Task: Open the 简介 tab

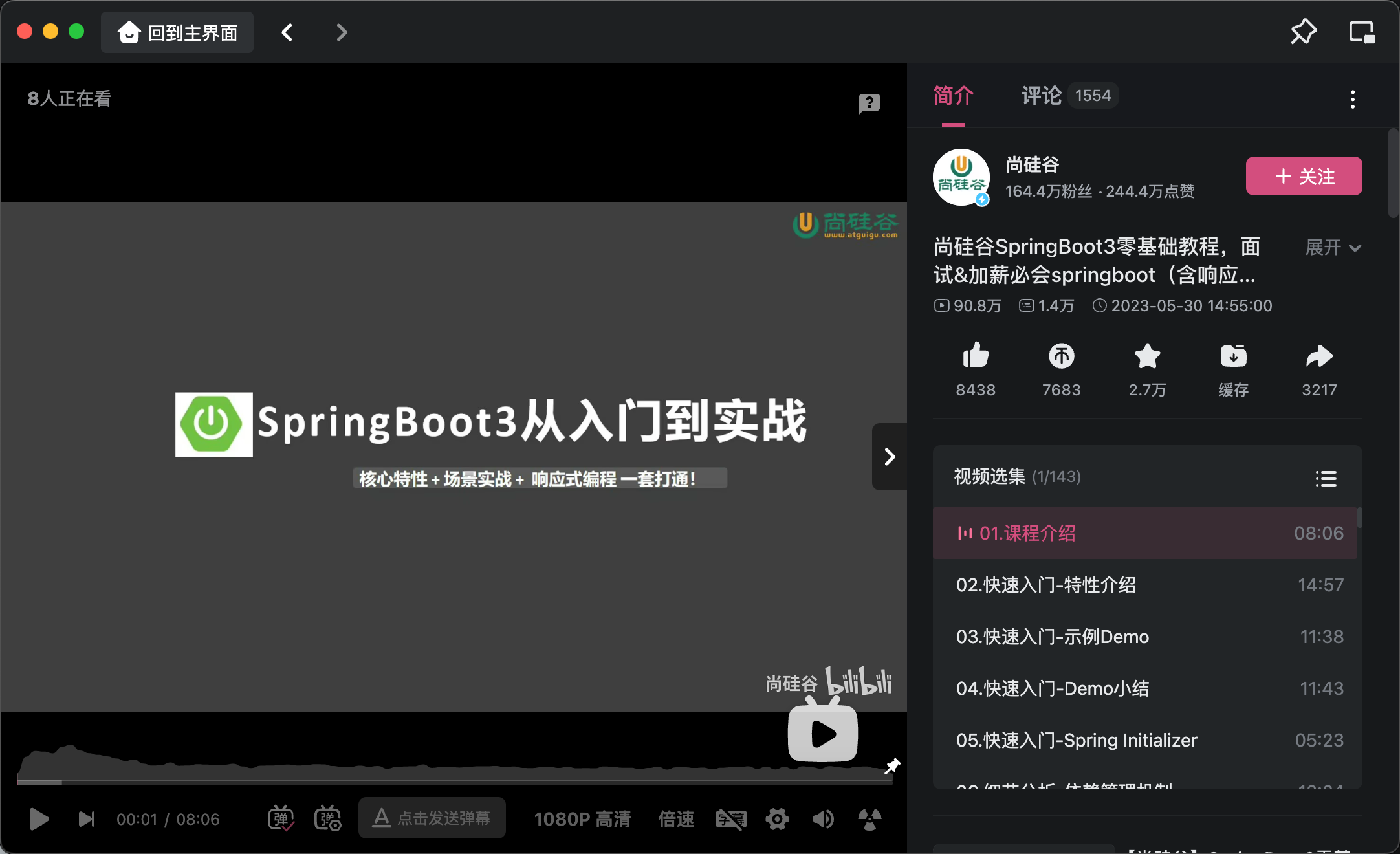Action: click(x=953, y=96)
